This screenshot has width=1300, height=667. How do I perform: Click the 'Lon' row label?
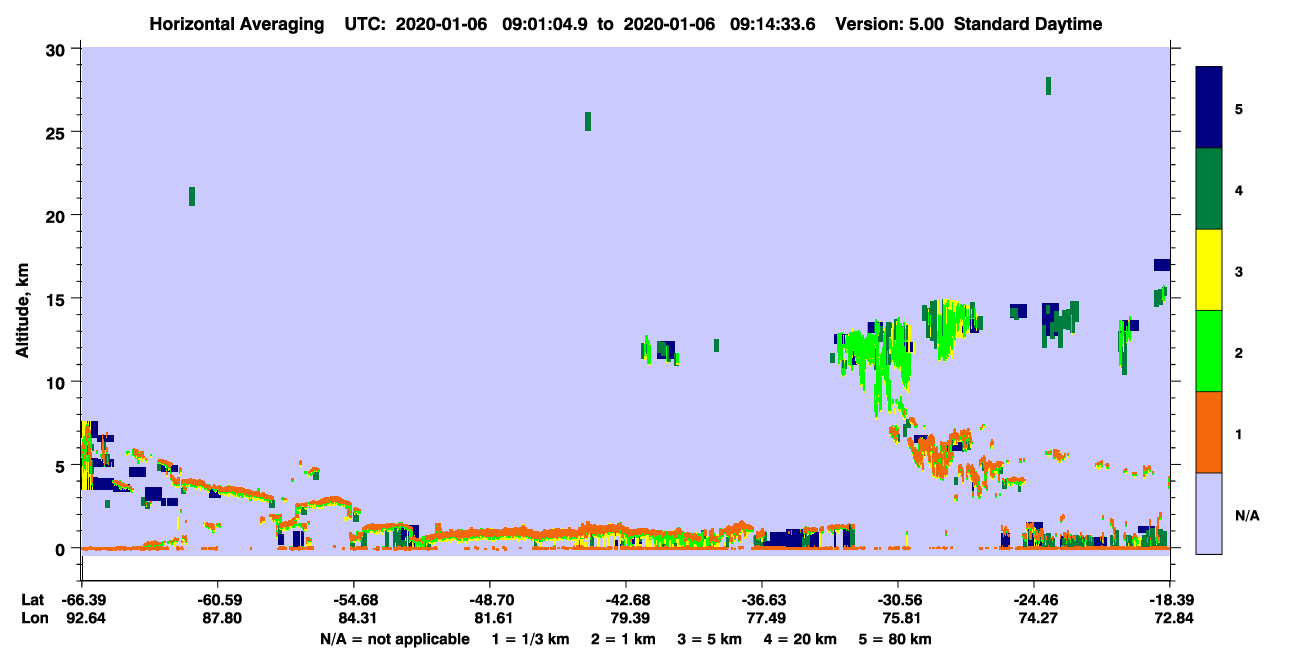point(33,618)
